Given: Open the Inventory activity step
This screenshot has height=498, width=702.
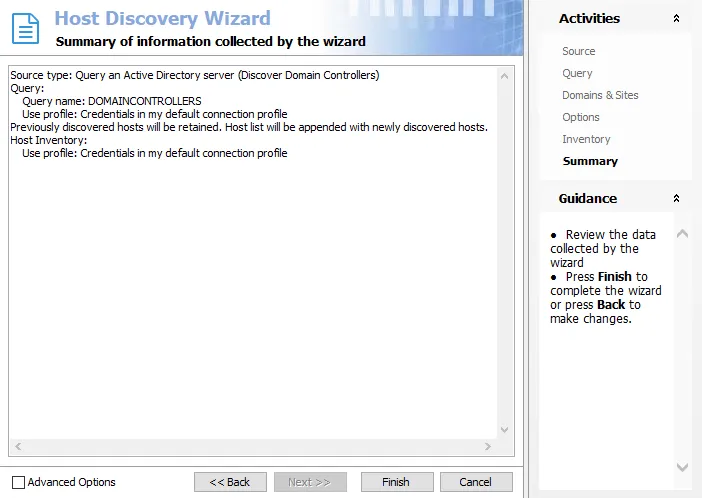Looking at the screenshot, I should pos(586,139).
